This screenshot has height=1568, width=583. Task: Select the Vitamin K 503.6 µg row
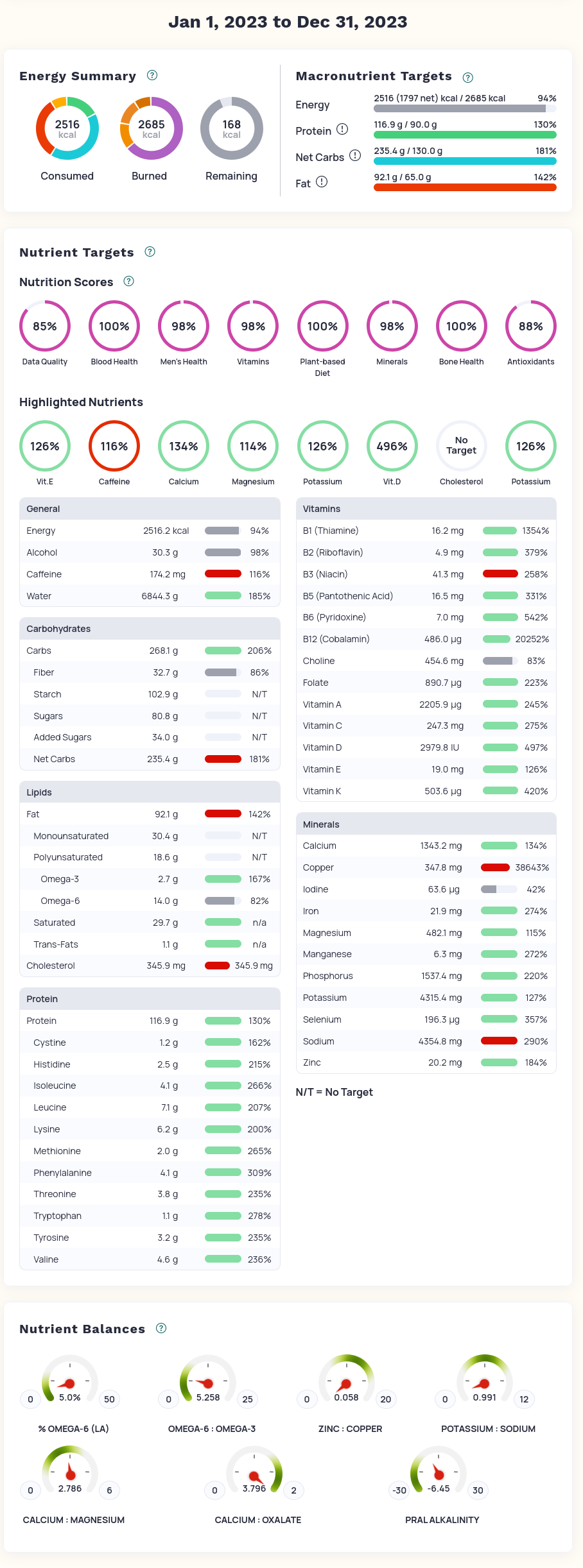click(x=426, y=791)
